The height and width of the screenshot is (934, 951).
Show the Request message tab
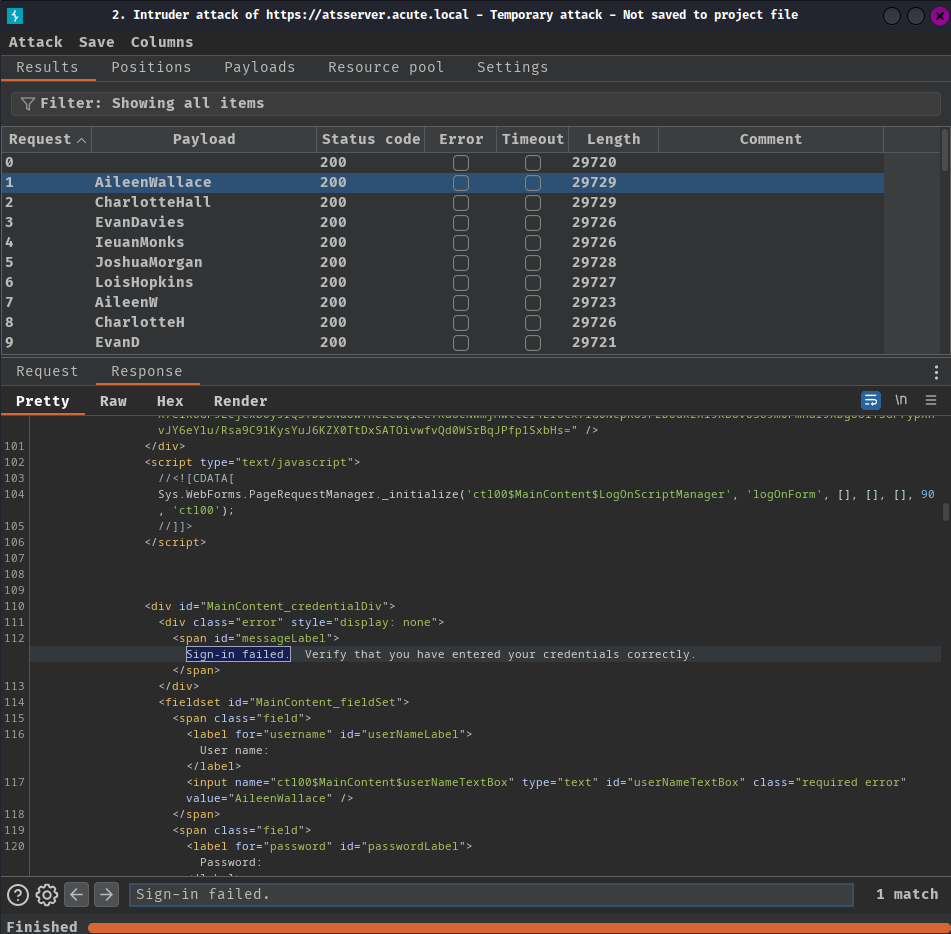tap(47, 371)
